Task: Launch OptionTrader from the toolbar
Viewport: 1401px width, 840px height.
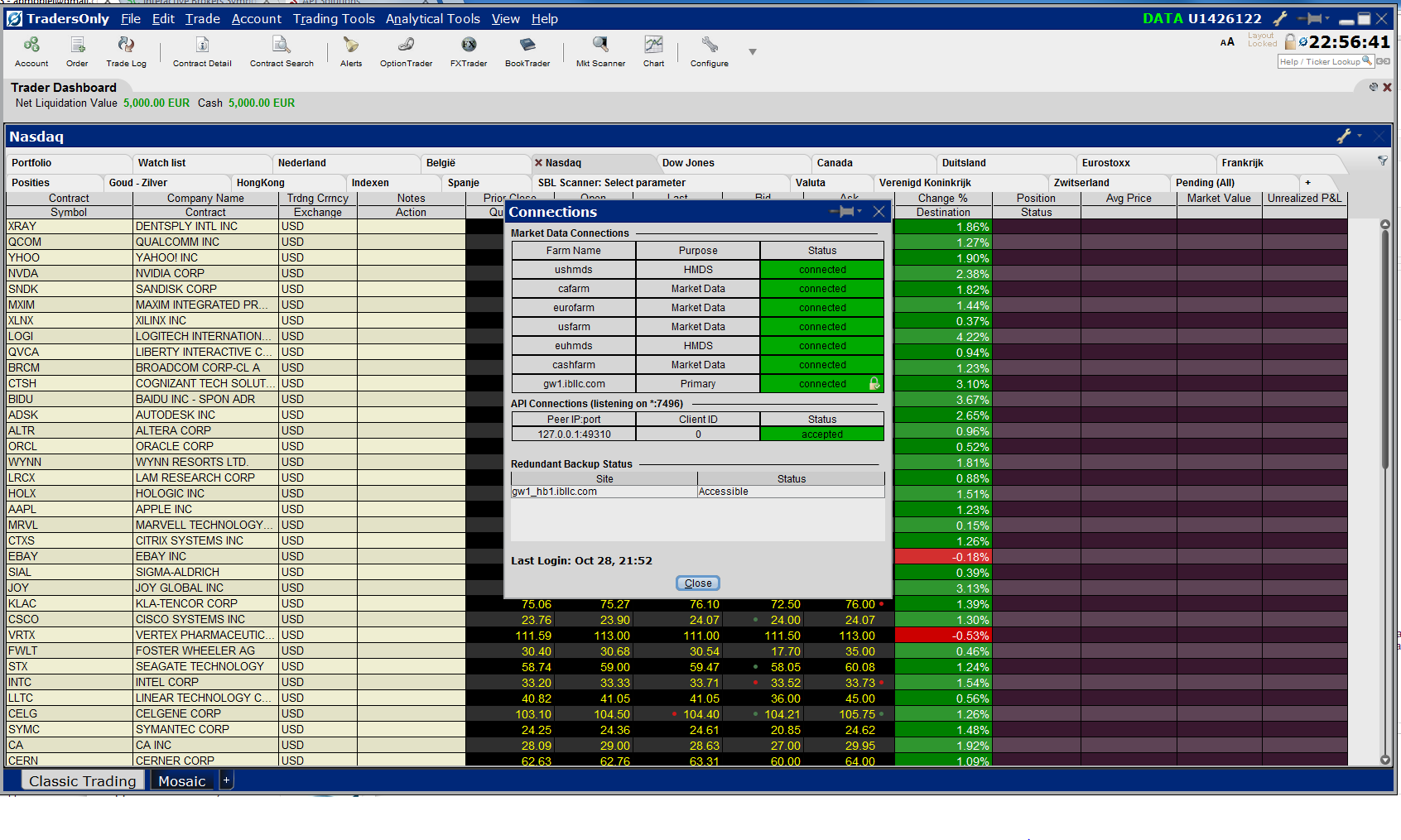Action: click(406, 51)
